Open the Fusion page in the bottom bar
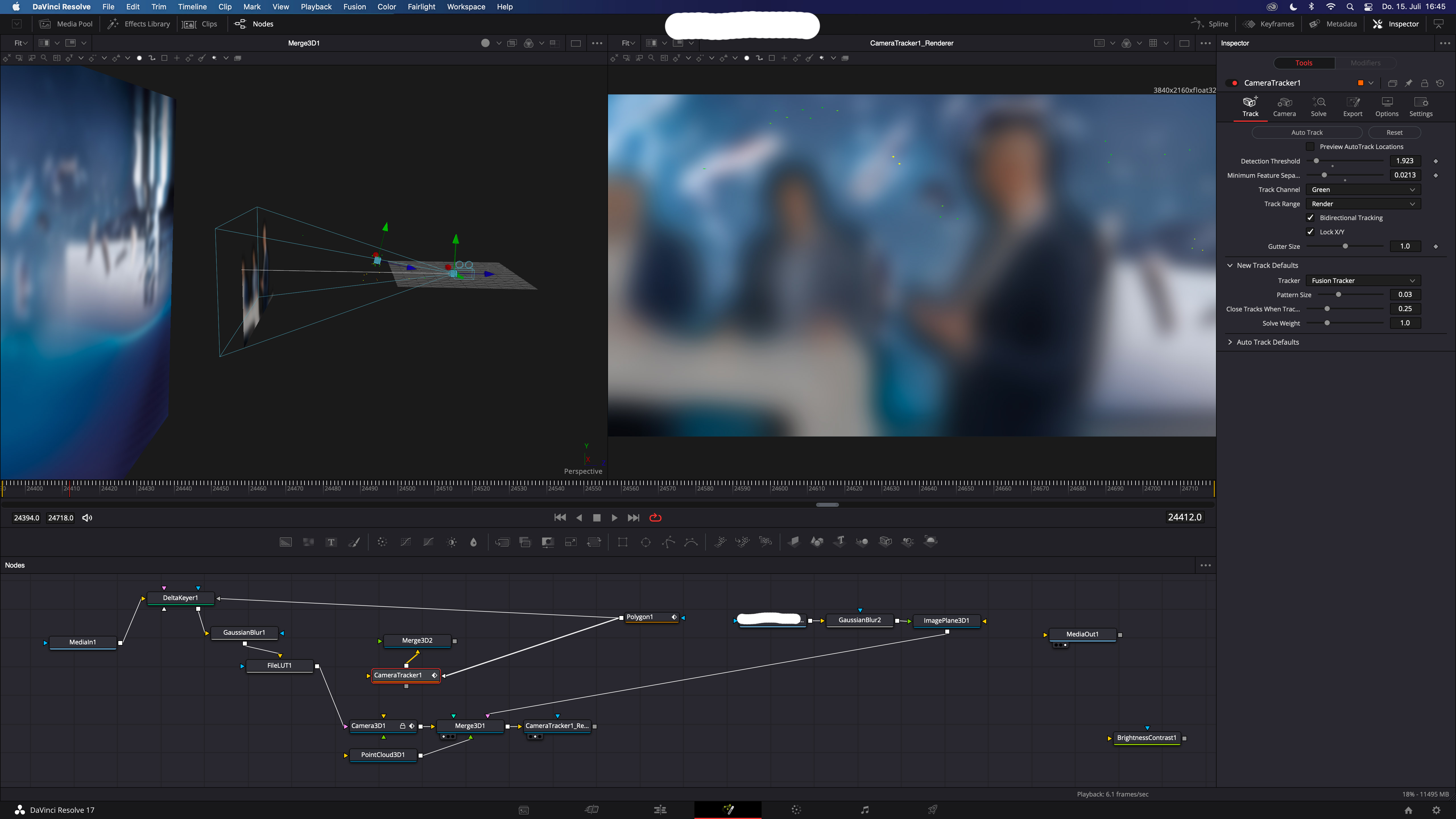Screen dimensions: 1456x819 (x=728, y=809)
